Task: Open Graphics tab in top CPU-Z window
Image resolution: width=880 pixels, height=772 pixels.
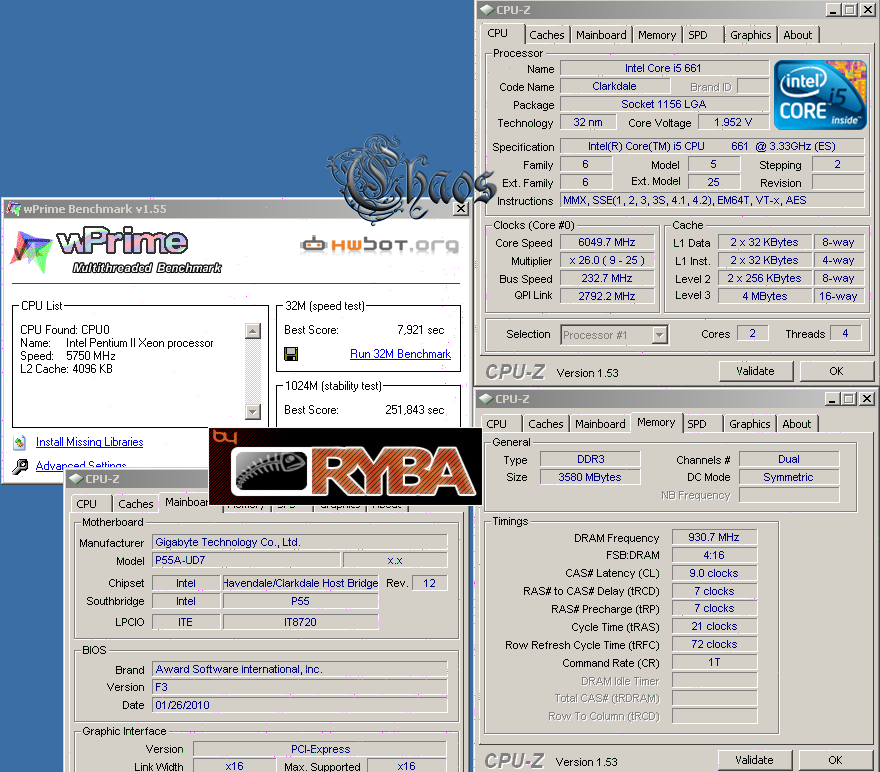Action: pyautogui.click(x=750, y=35)
